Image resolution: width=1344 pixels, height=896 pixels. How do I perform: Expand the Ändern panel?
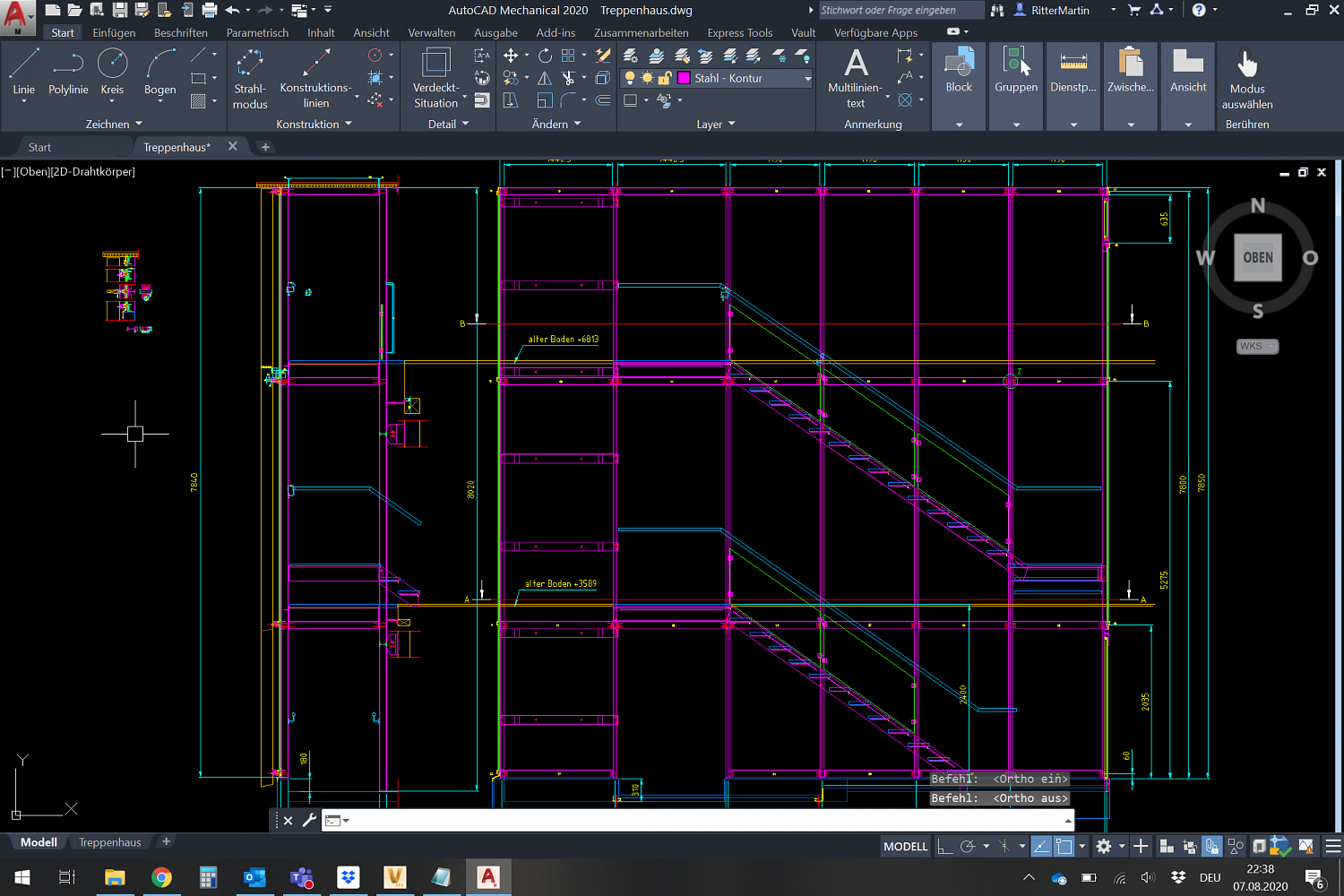[556, 124]
